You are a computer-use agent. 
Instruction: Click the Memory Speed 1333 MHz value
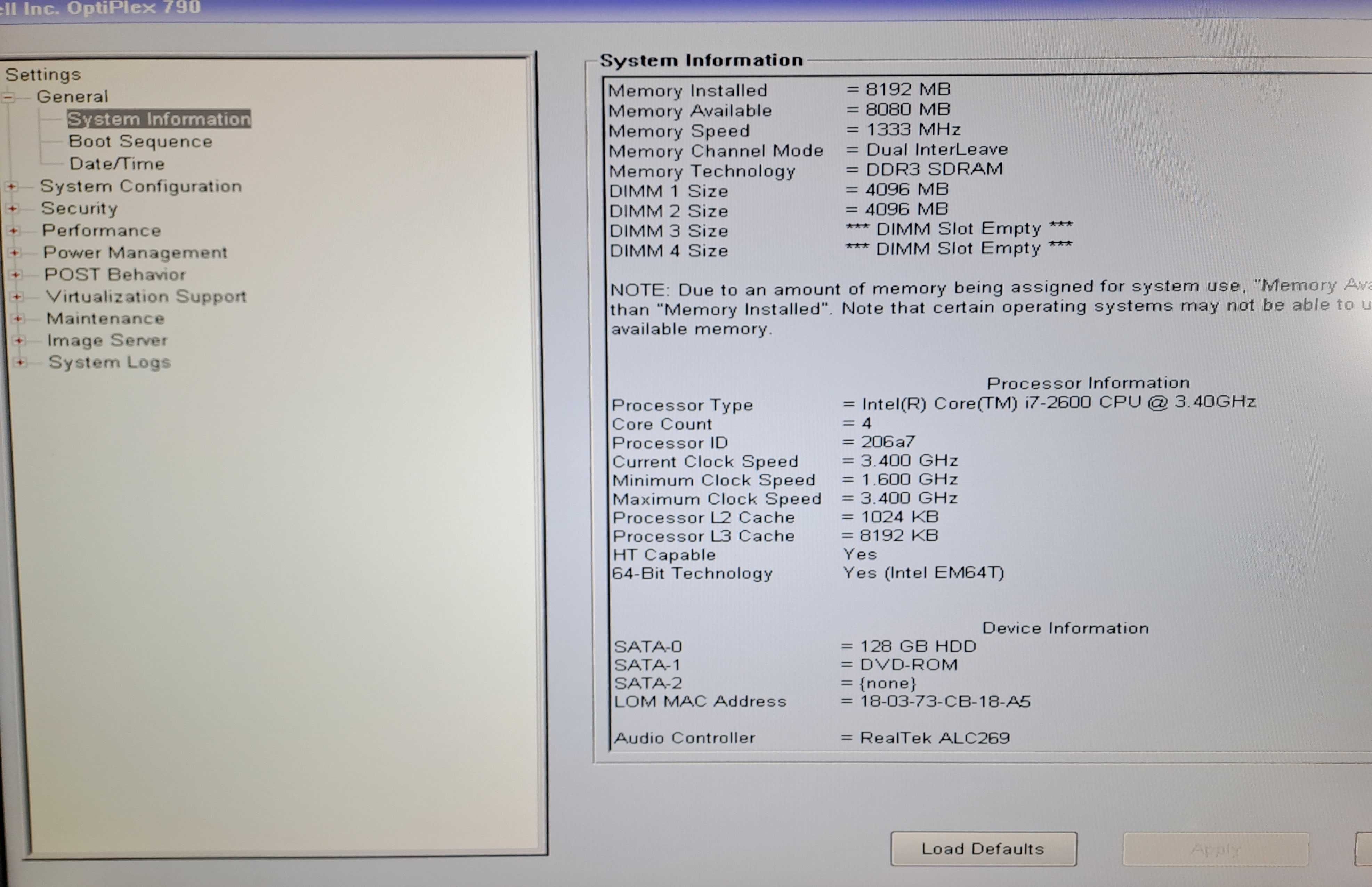tap(904, 130)
